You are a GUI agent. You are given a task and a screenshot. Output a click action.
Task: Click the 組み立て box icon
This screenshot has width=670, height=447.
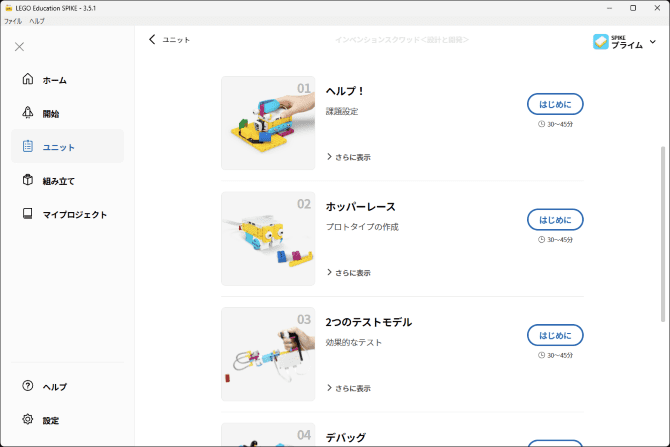[28, 181]
